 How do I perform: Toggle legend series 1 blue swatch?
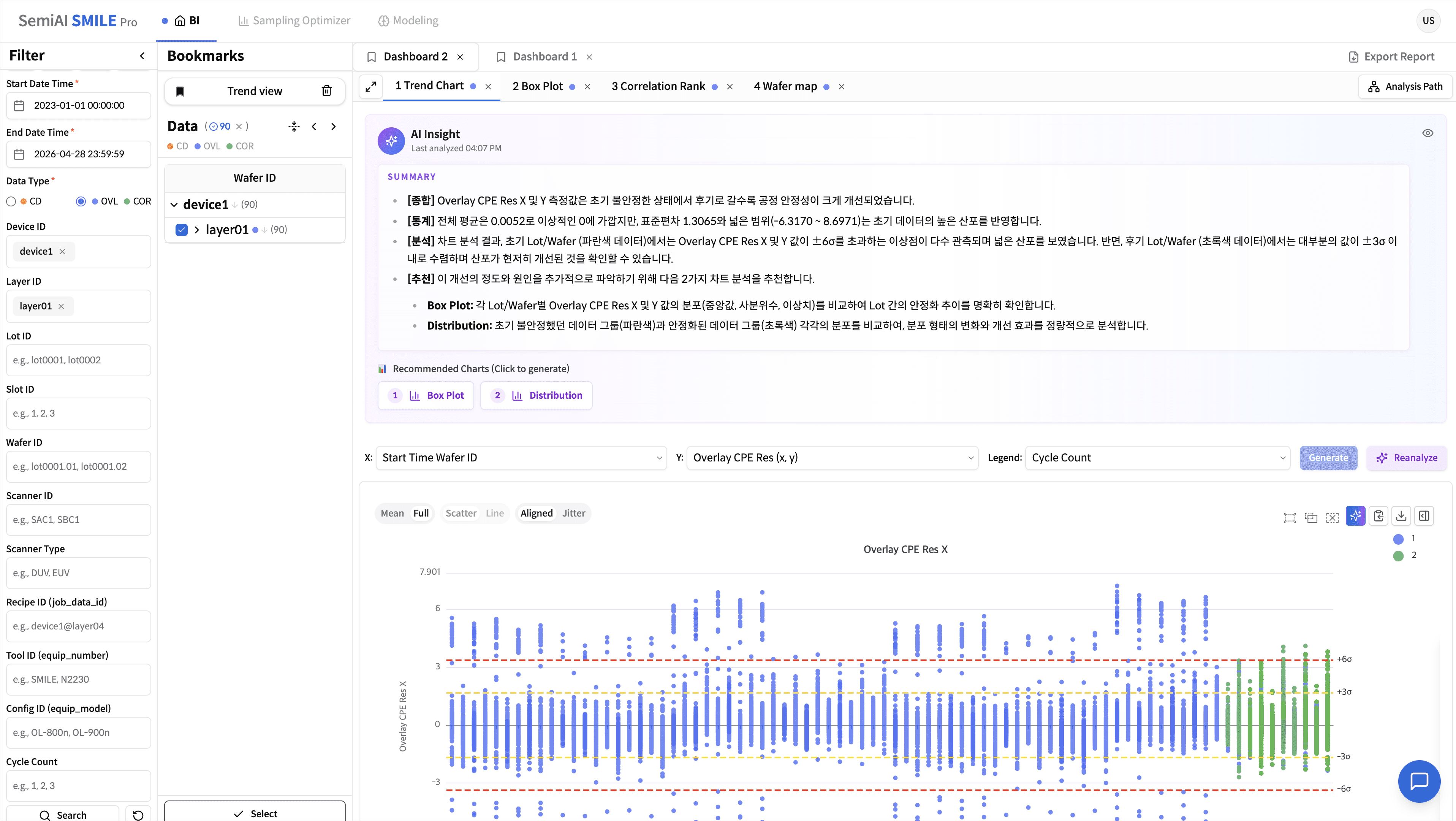1398,539
